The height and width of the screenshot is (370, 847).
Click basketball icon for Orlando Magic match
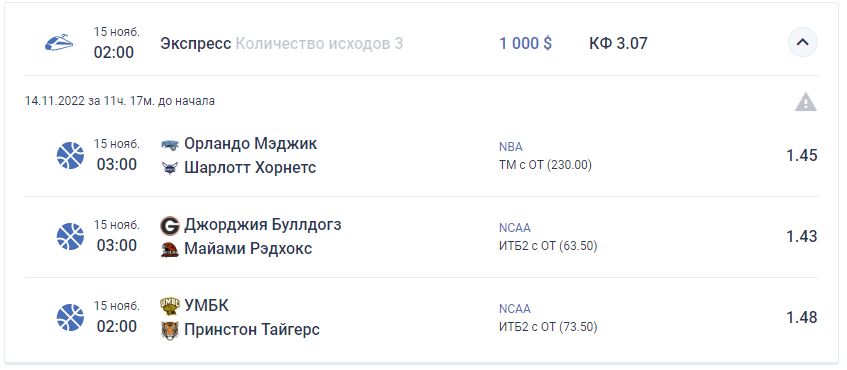70,156
